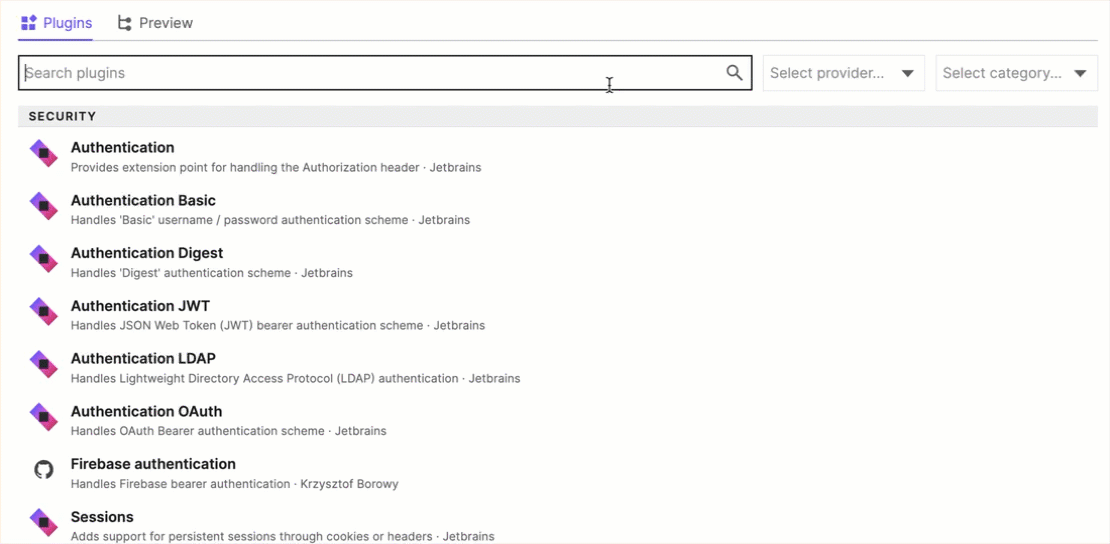Click the Authentication JWT plugin icon

pyautogui.click(x=43, y=311)
